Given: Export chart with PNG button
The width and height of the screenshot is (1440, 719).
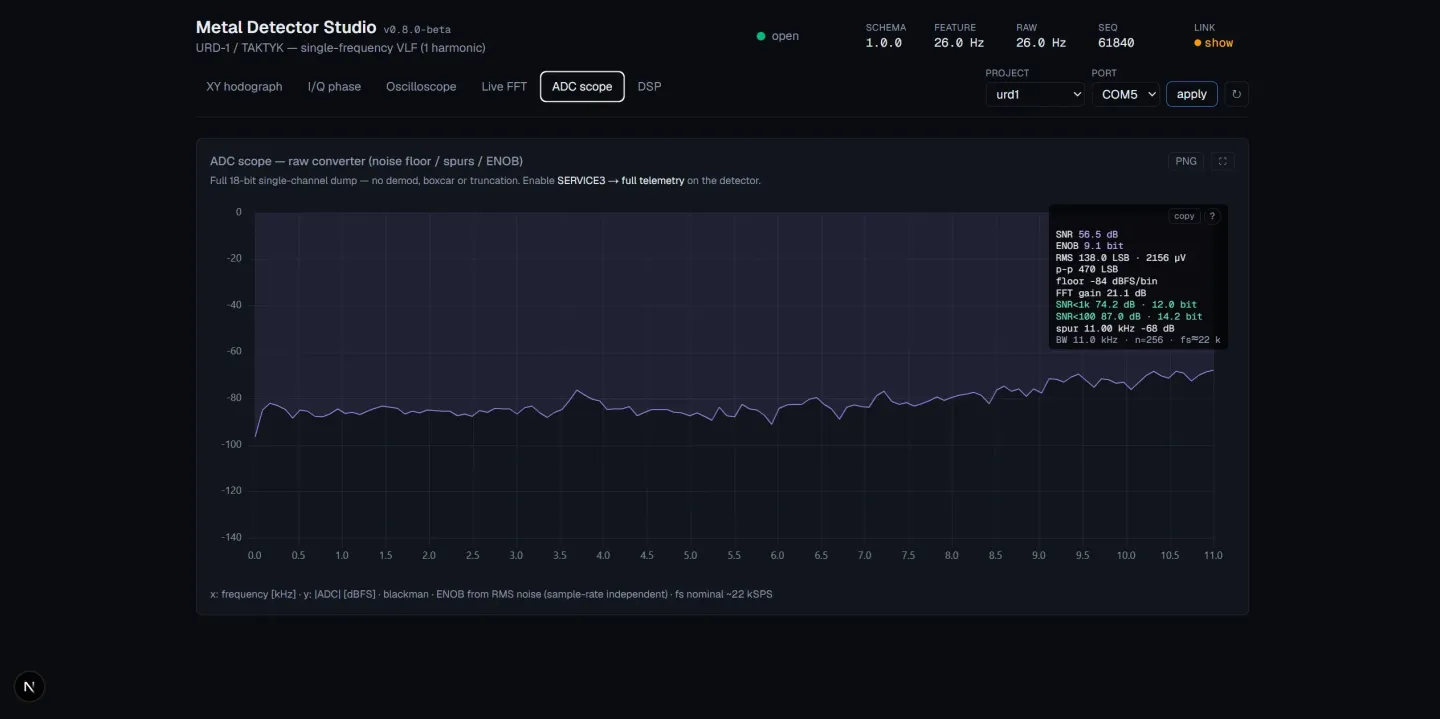Looking at the screenshot, I should click(1186, 161).
